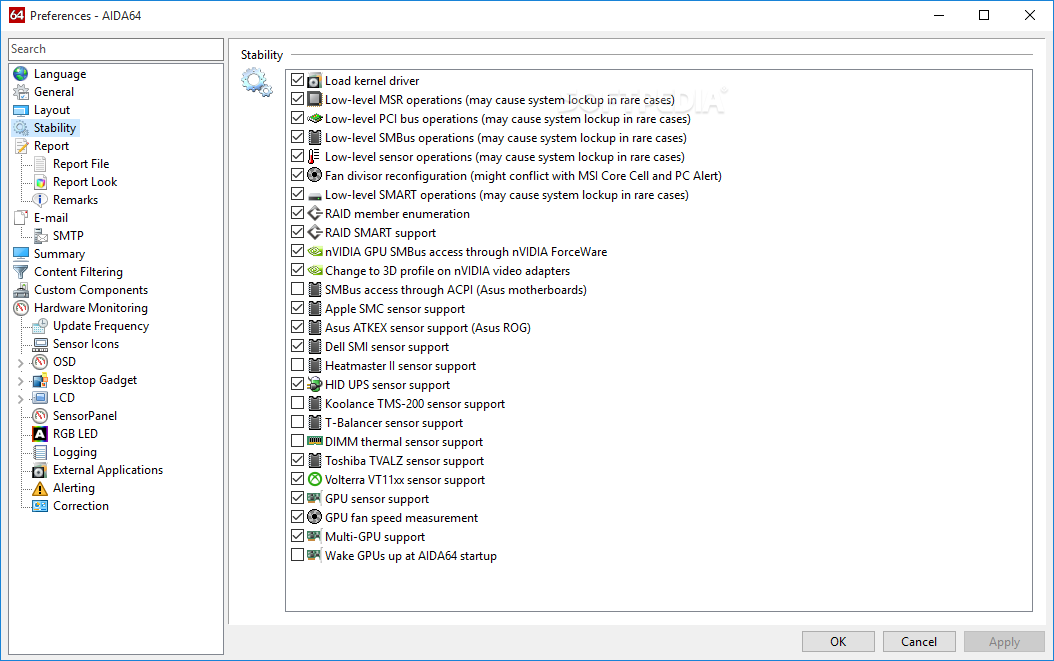1054x661 pixels.
Task: Click the Report notepad icon
Action: pos(21,146)
